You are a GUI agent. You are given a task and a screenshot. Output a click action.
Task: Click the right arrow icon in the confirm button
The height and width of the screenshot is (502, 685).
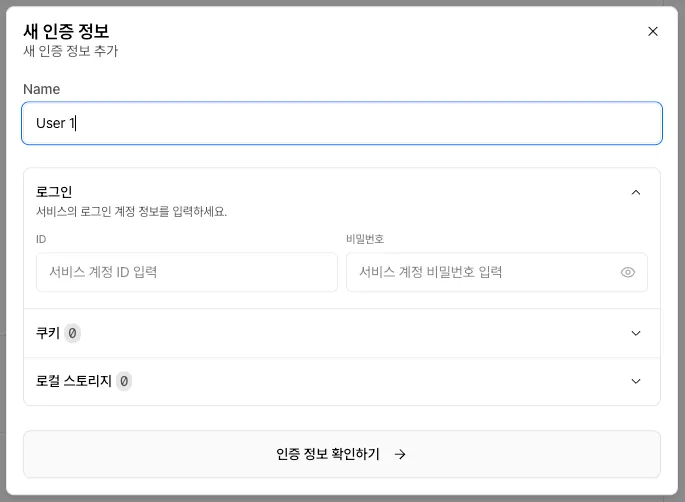[x=400, y=454]
